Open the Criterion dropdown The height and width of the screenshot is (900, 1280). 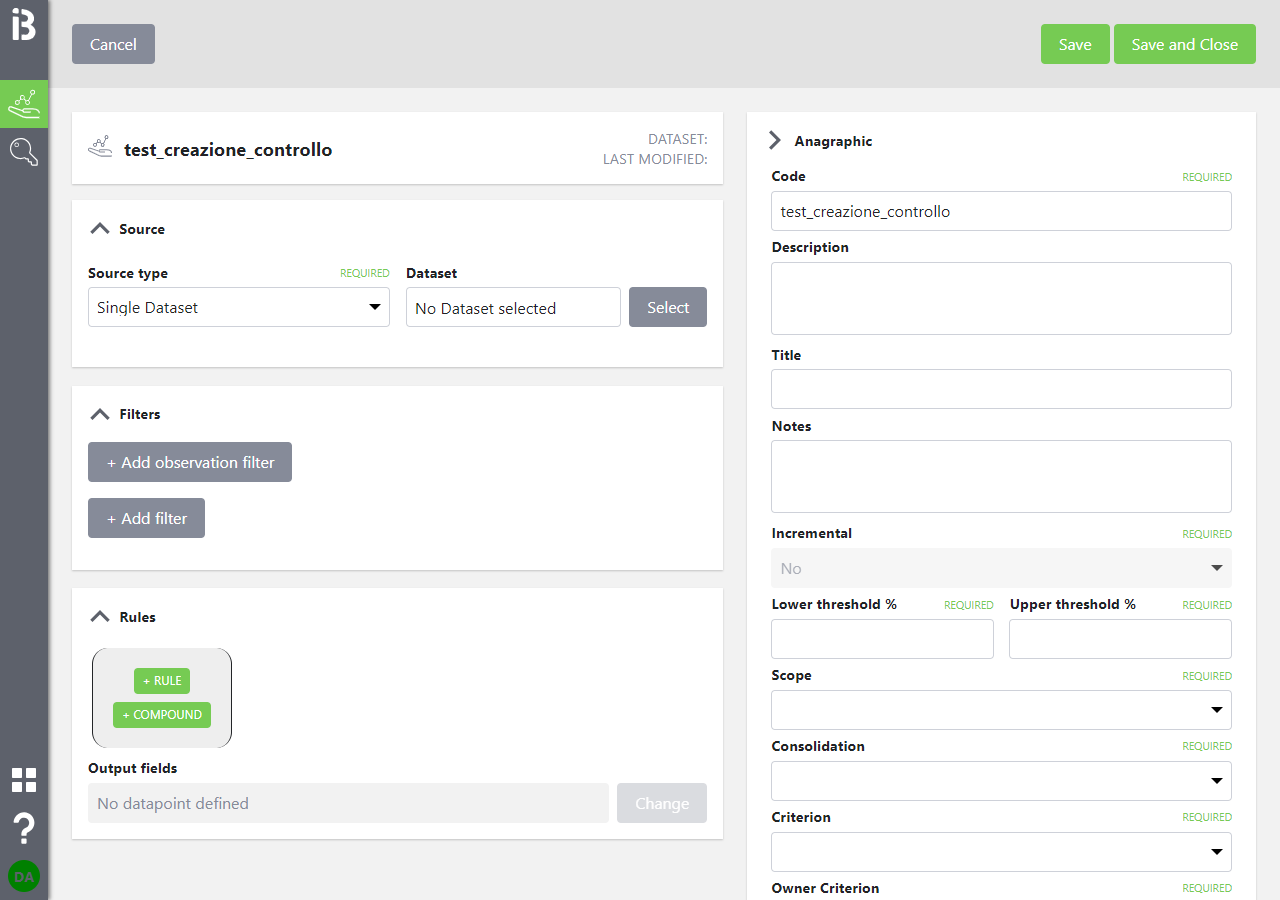[1001, 852]
